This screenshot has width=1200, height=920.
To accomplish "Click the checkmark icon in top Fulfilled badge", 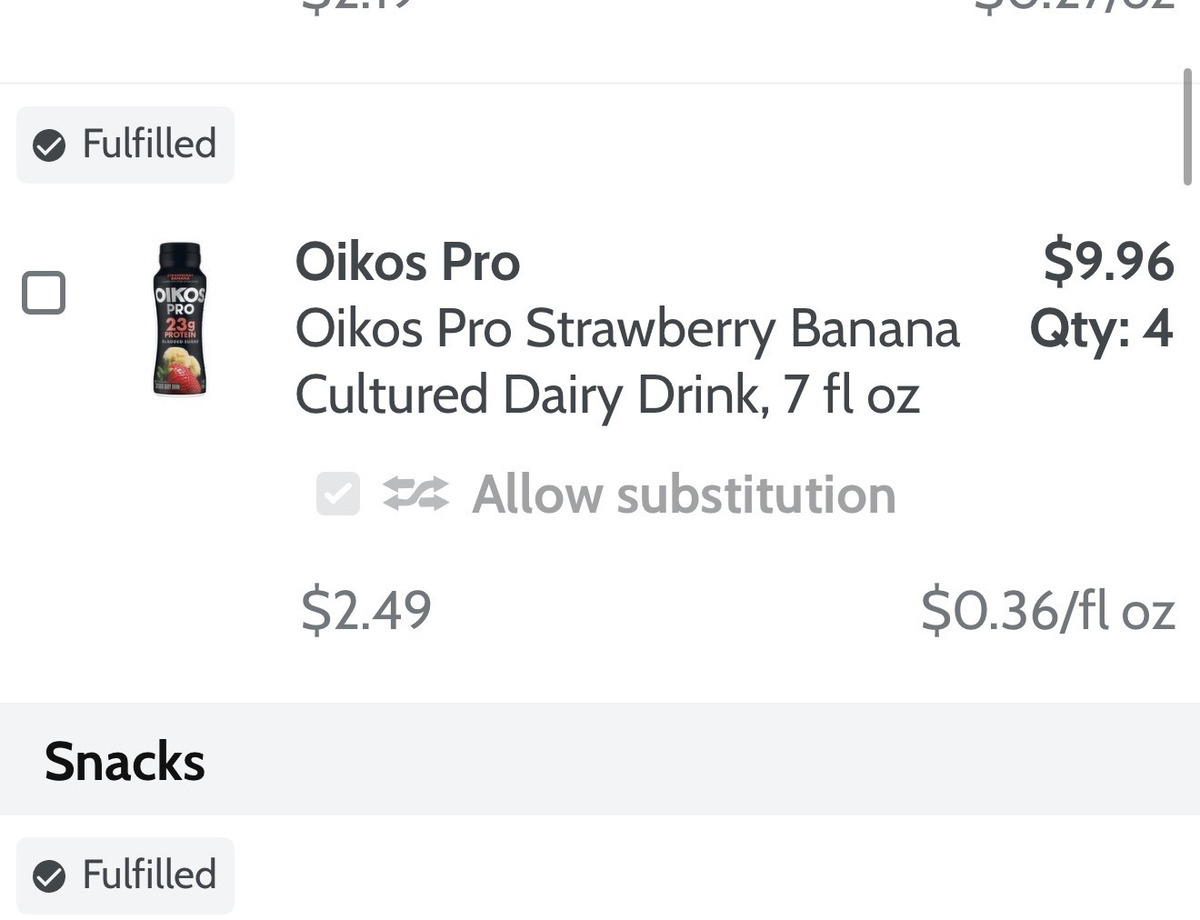I will tap(48, 145).
